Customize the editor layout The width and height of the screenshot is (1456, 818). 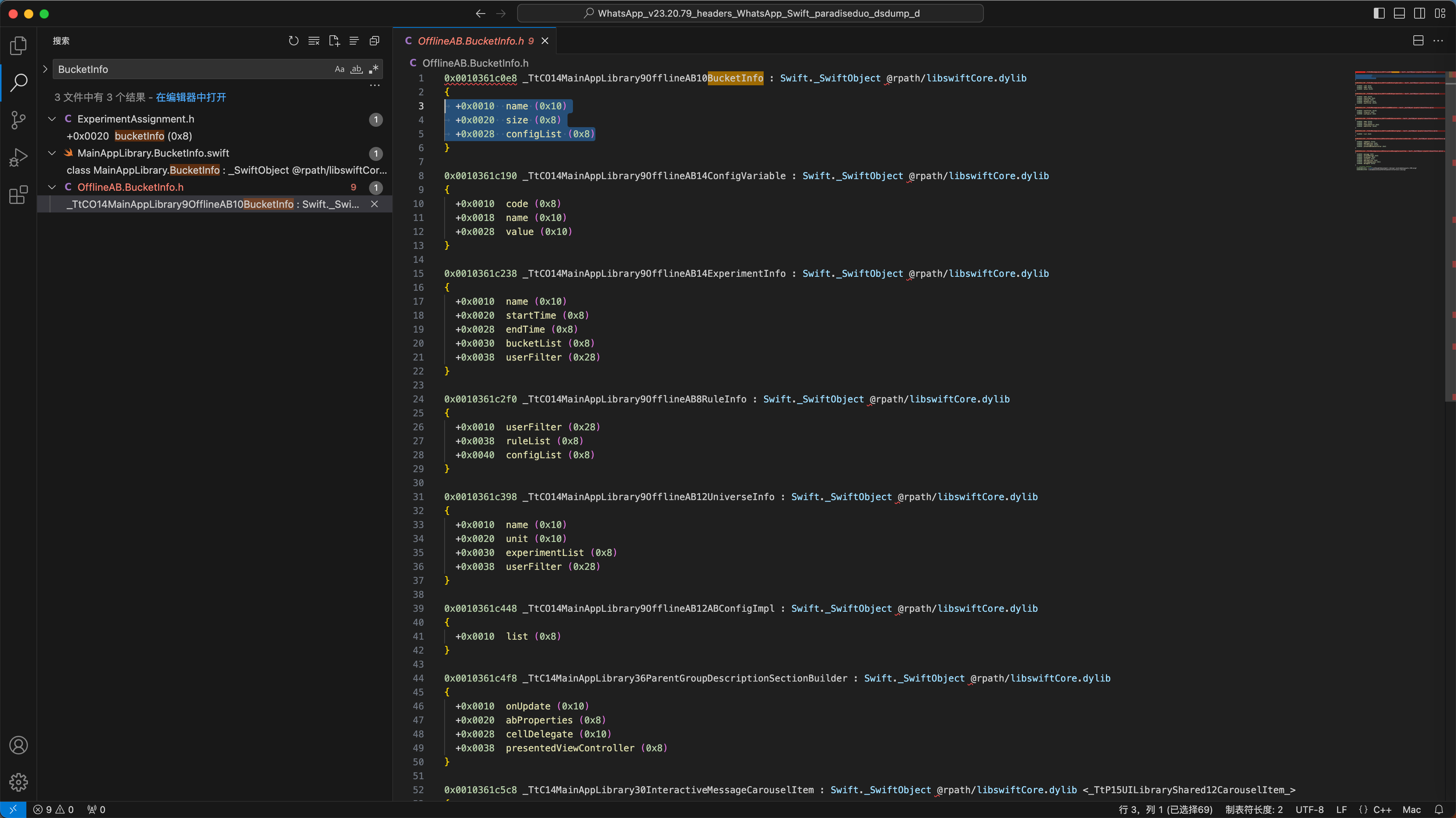click(x=1440, y=13)
